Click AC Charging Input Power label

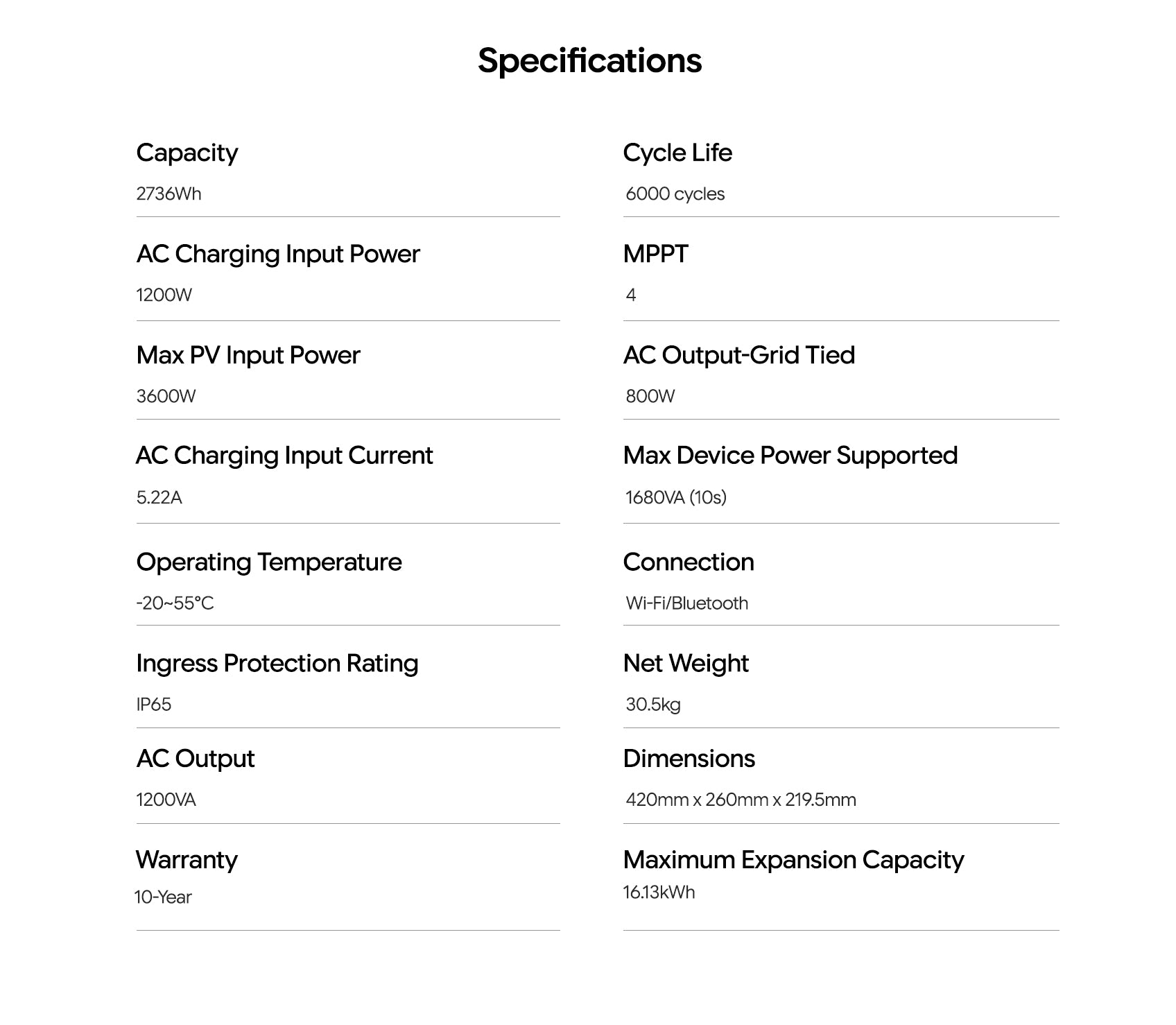tap(277, 254)
